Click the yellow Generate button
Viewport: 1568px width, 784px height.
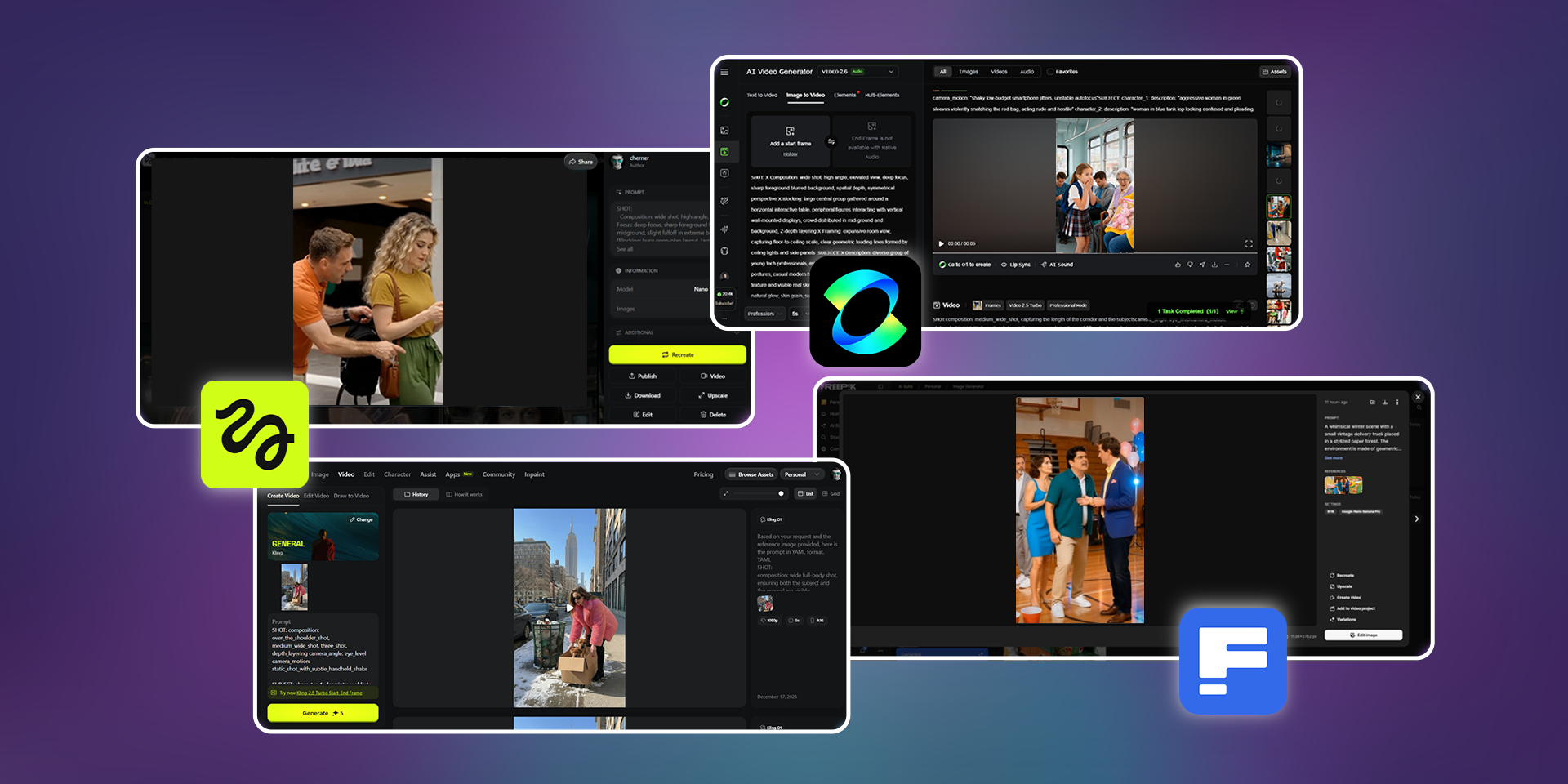[x=323, y=713]
